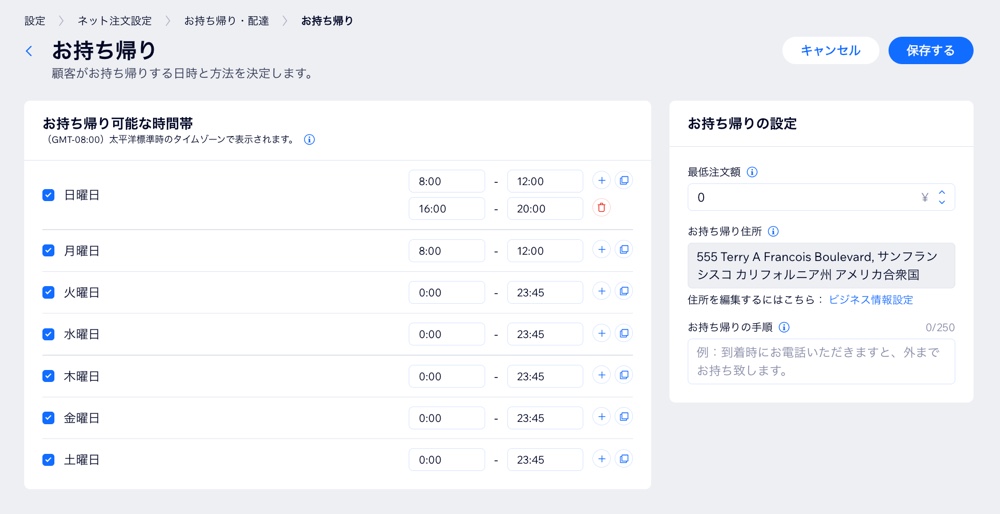Open 木曜日 end time 23:45 dropdown
This screenshot has width=1000, height=514.
(544, 377)
